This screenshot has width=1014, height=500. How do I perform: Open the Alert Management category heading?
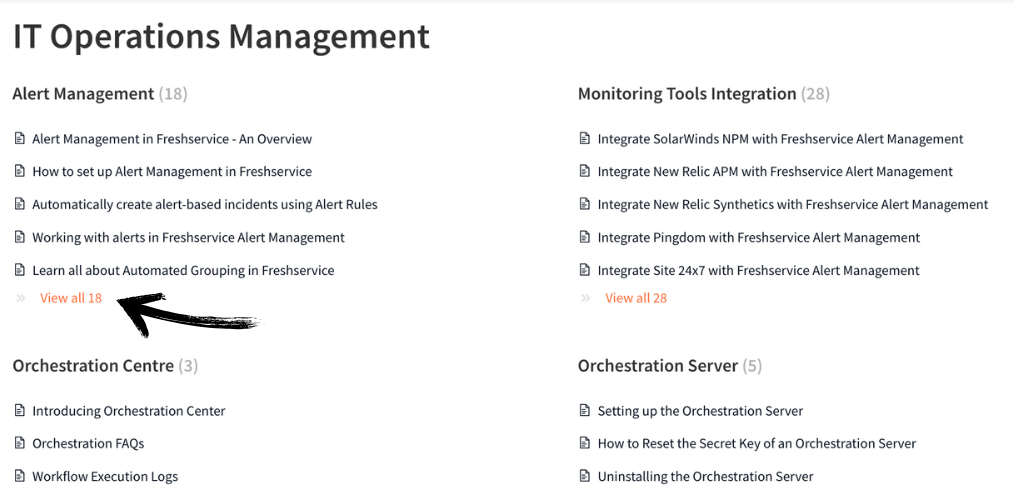83,94
